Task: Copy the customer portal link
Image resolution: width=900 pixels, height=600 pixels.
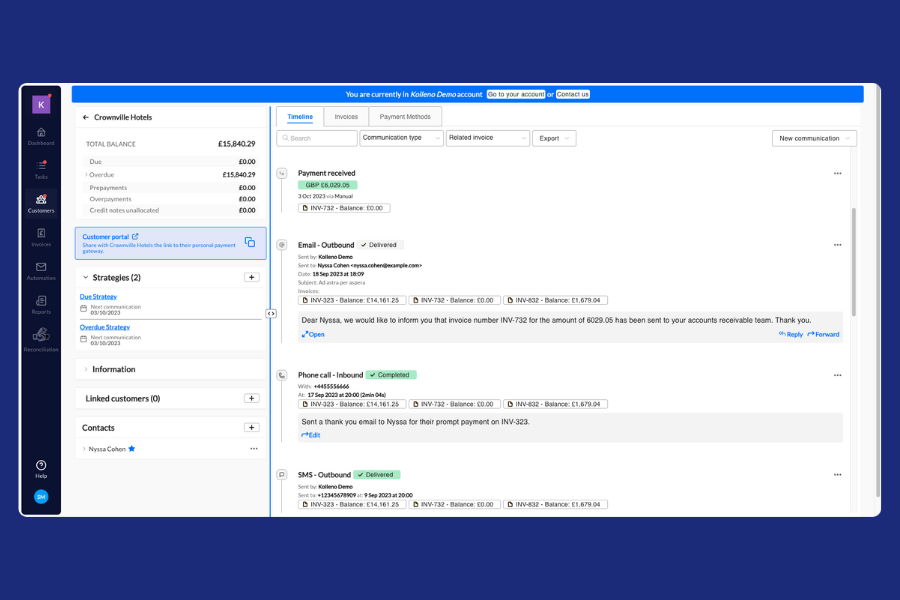Action: 250,241
